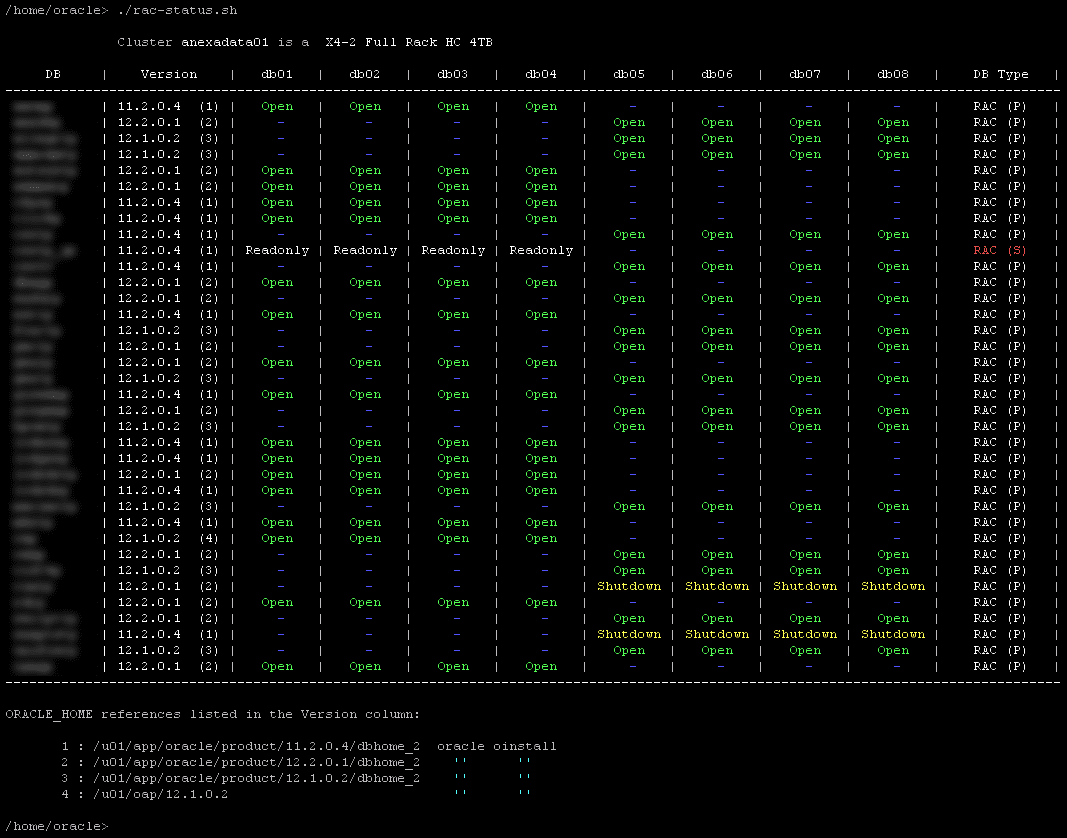Click the cluster name anexadata01
Viewport: 1067px width, 838px height.
(225, 42)
